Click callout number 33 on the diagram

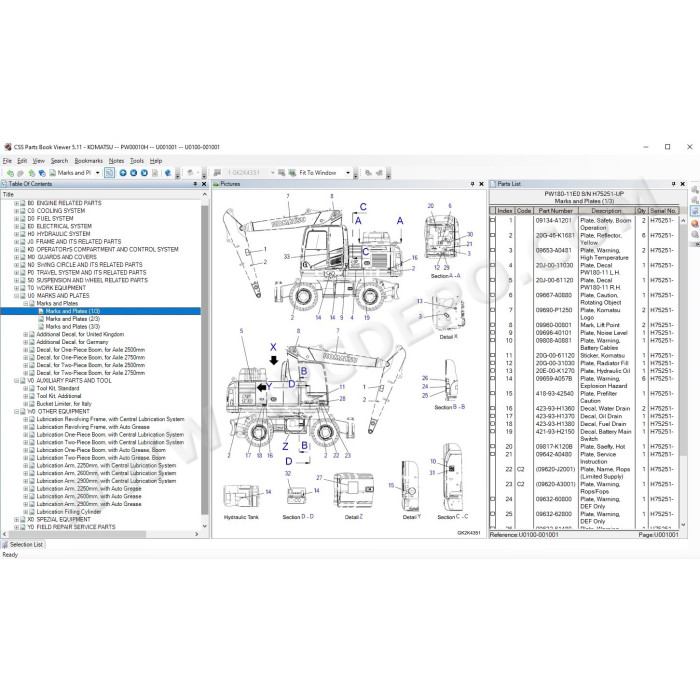point(287,257)
